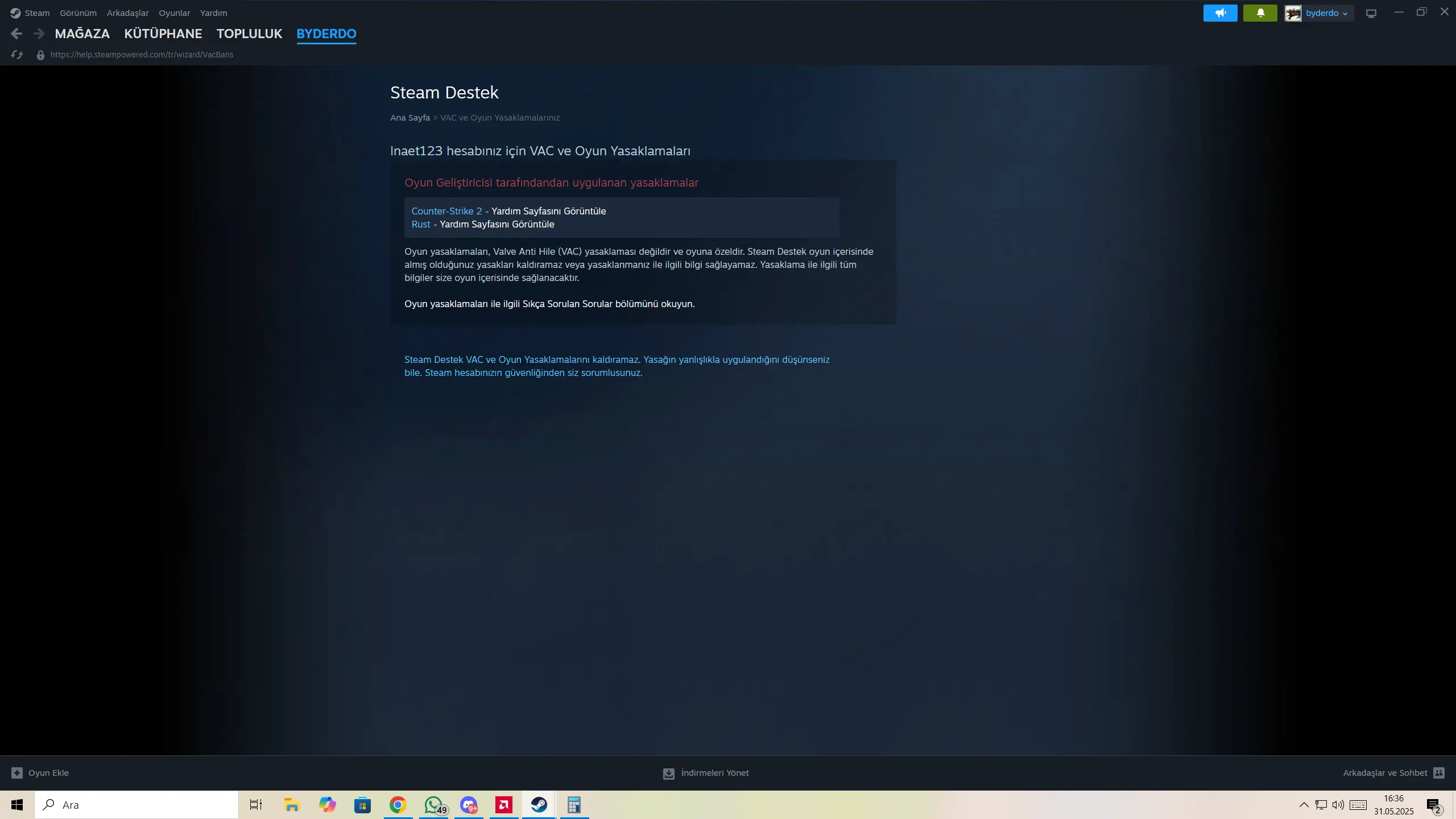The image size is (1456, 819).
Task: Open File Explorer from taskbar
Action: click(x=292, y=805)
